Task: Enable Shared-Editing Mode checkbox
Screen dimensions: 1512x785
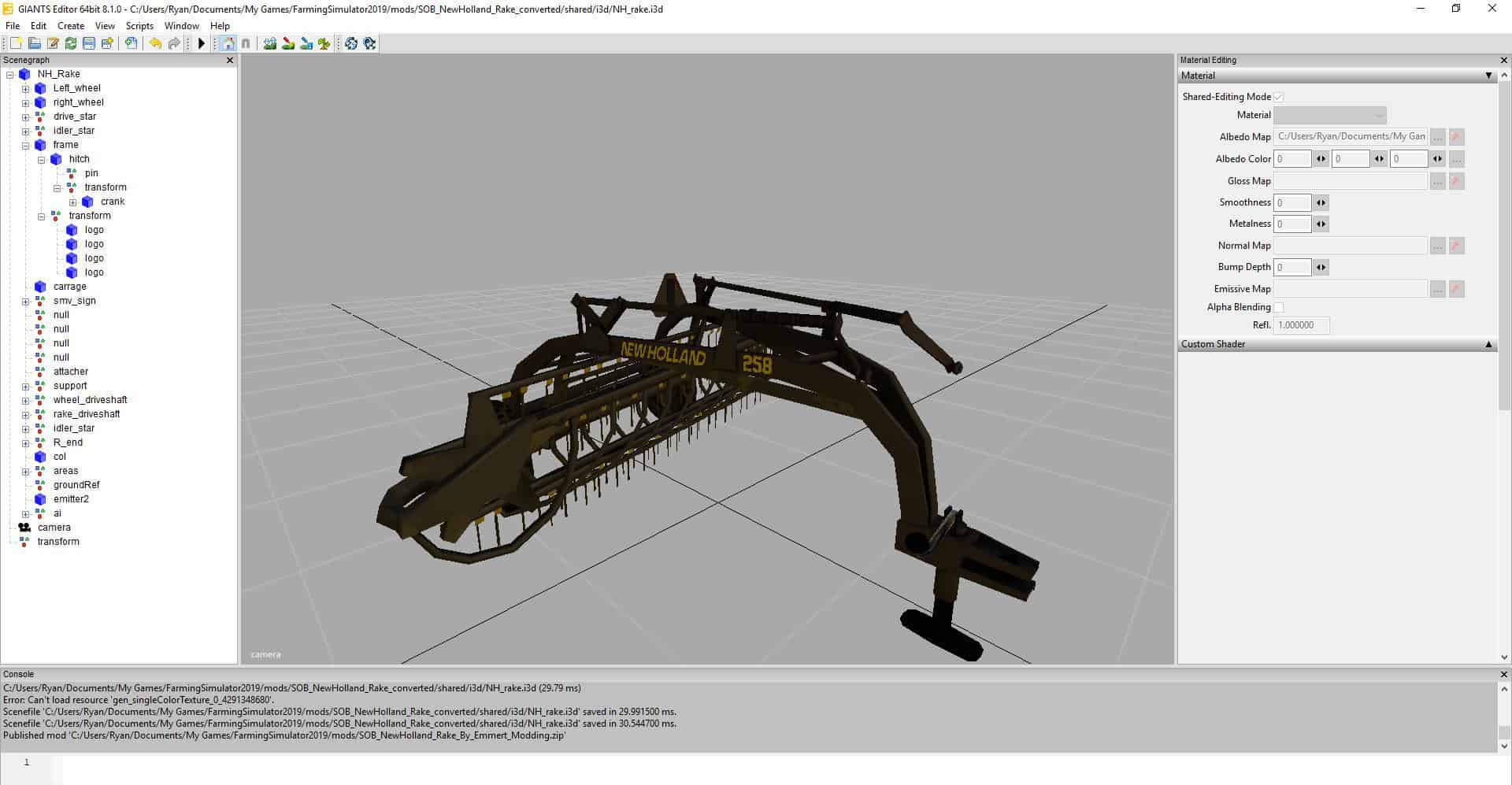Action: [1280, 96]
